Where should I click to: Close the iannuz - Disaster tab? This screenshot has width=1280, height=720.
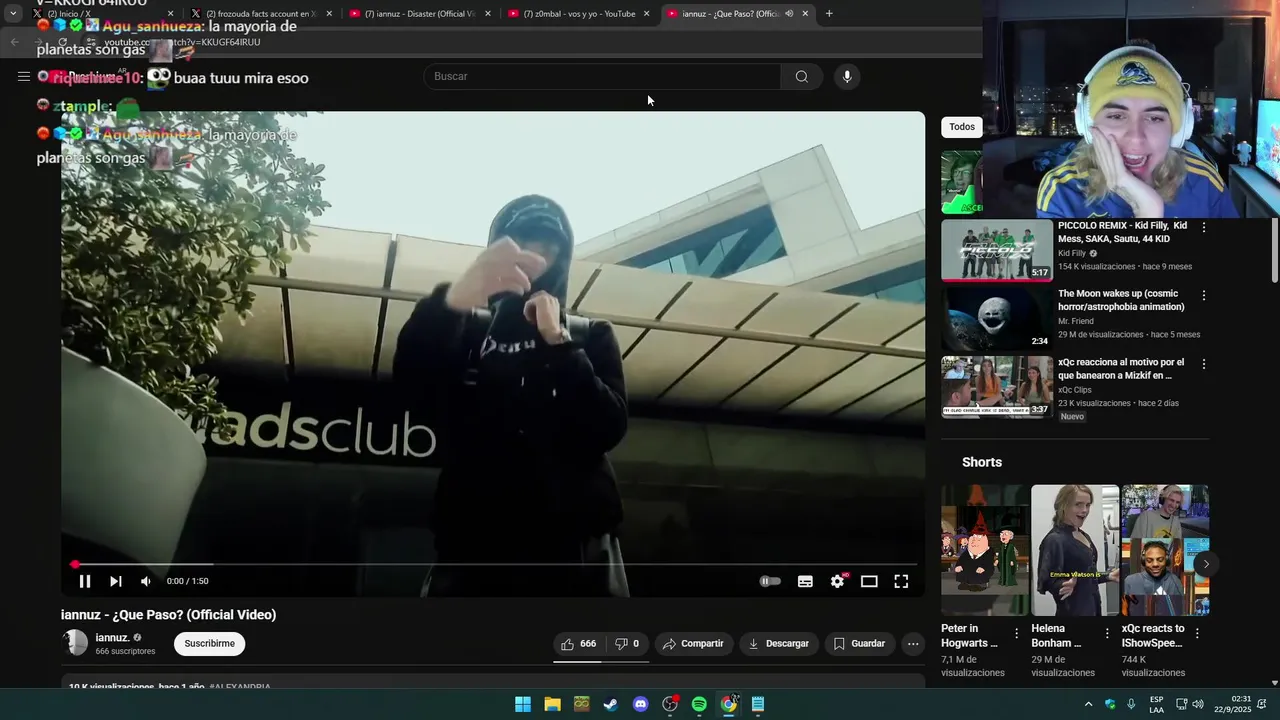(x=487, y=14)
